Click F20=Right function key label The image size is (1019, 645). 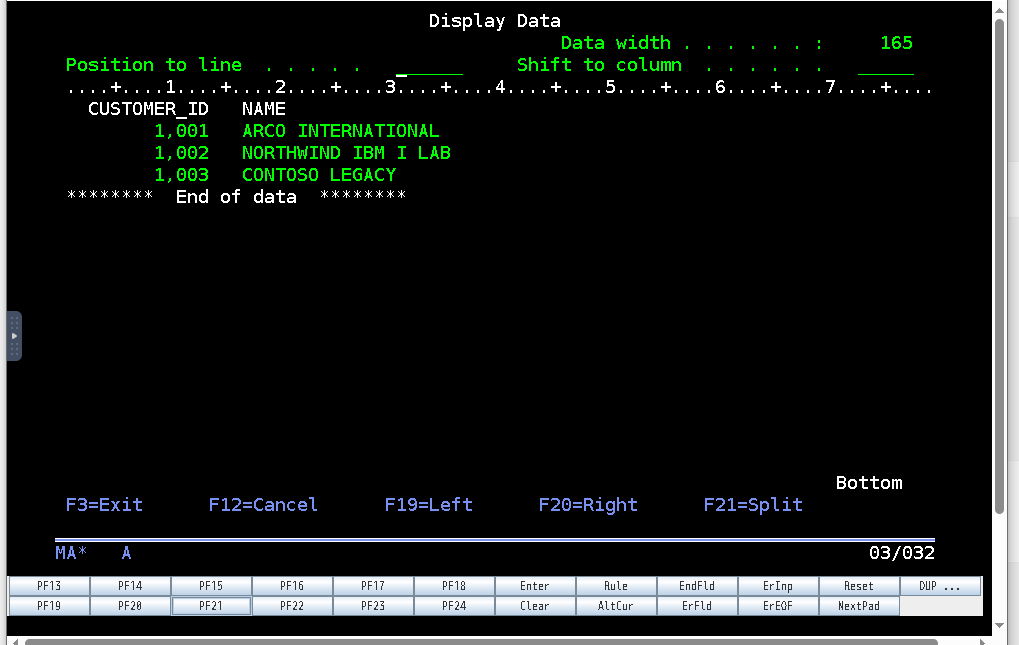pos(588,505)
